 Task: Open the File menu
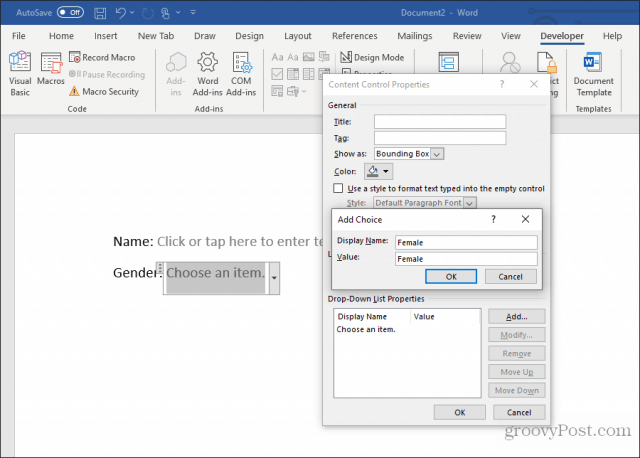tap(19, 36)
